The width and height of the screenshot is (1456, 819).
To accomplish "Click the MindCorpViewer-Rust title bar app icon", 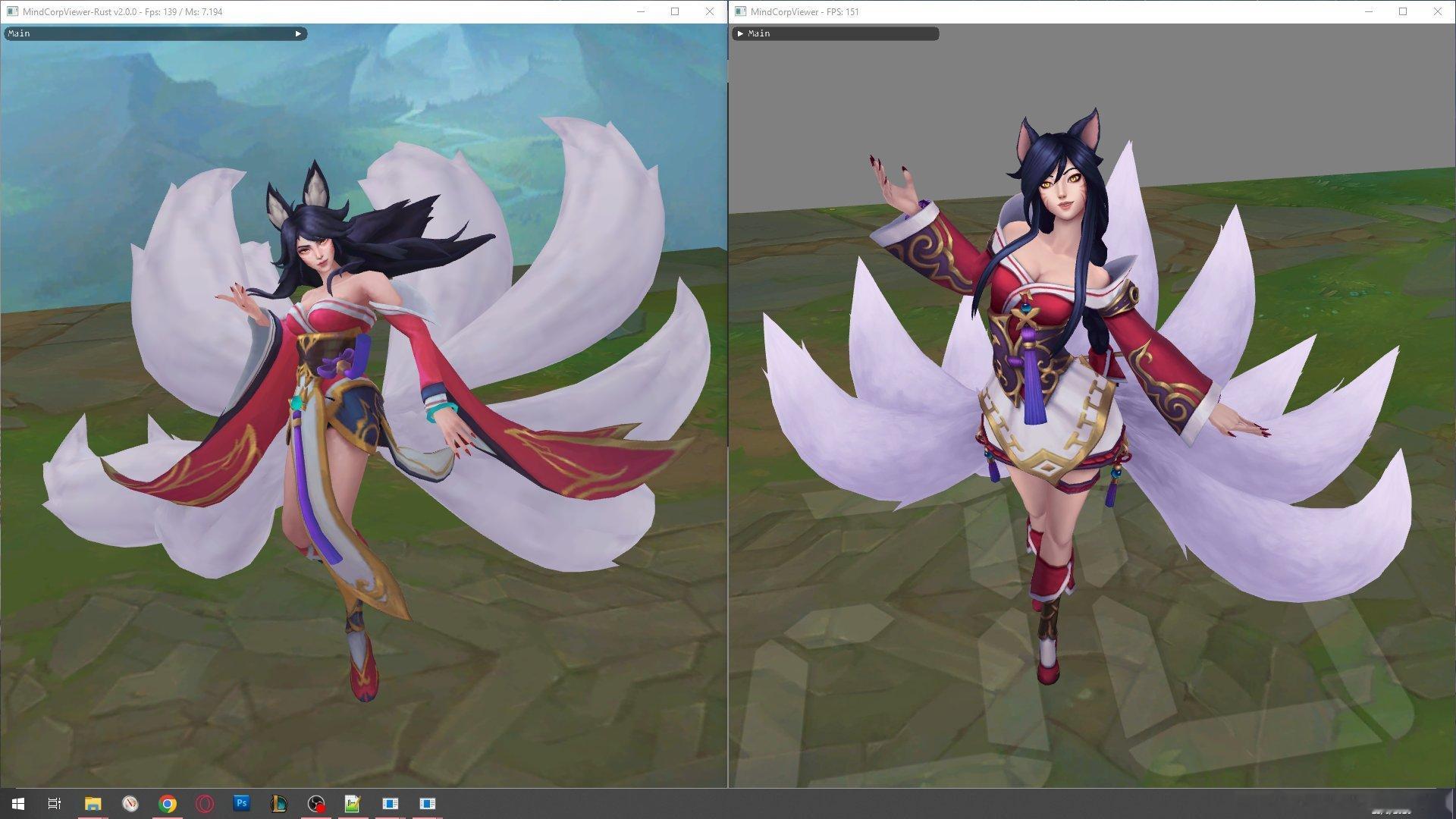I will 12,11.
